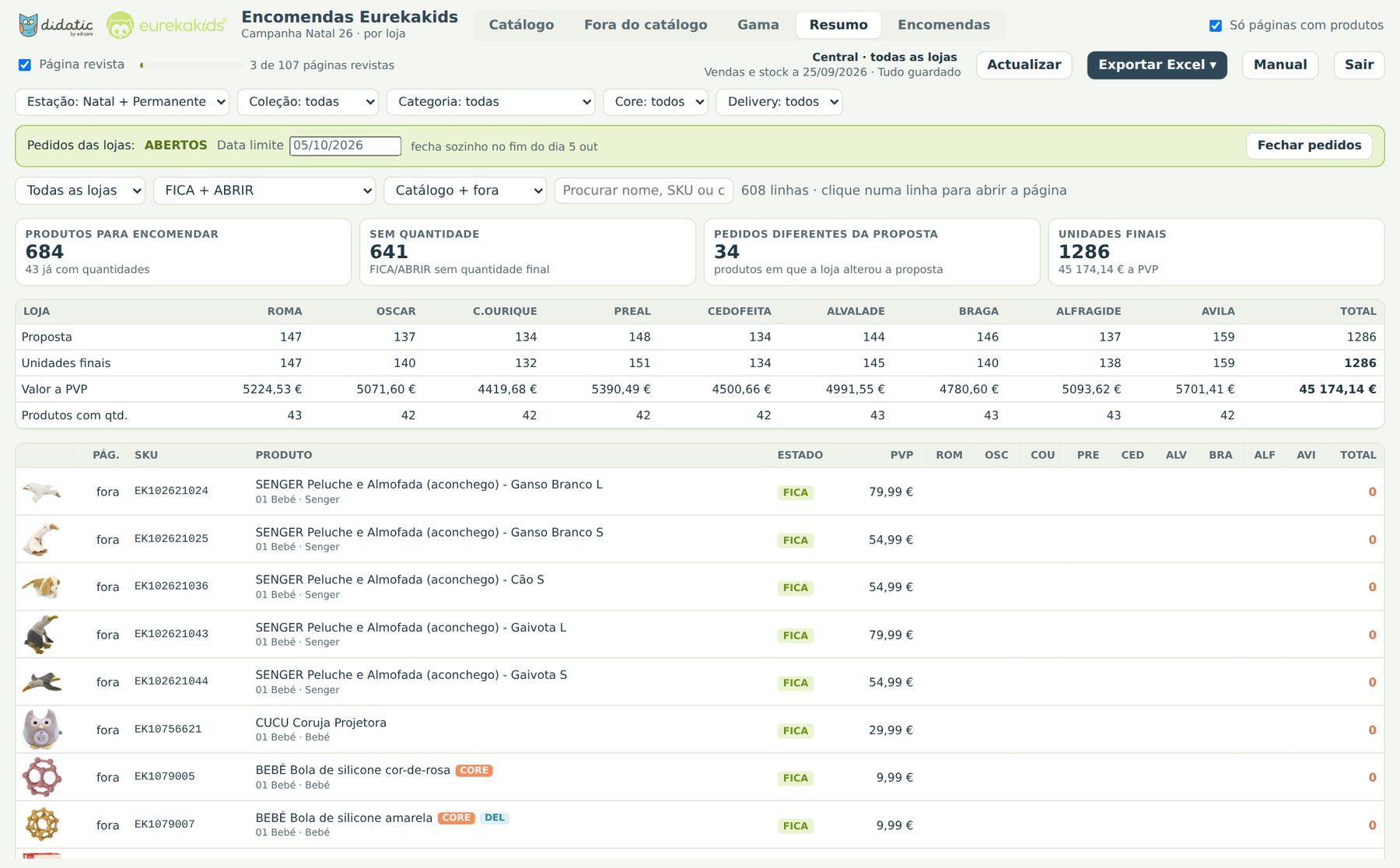Open the Categoria filter dropdown
The width and height of the screenshot is (1400, 868).
[491, 102]
